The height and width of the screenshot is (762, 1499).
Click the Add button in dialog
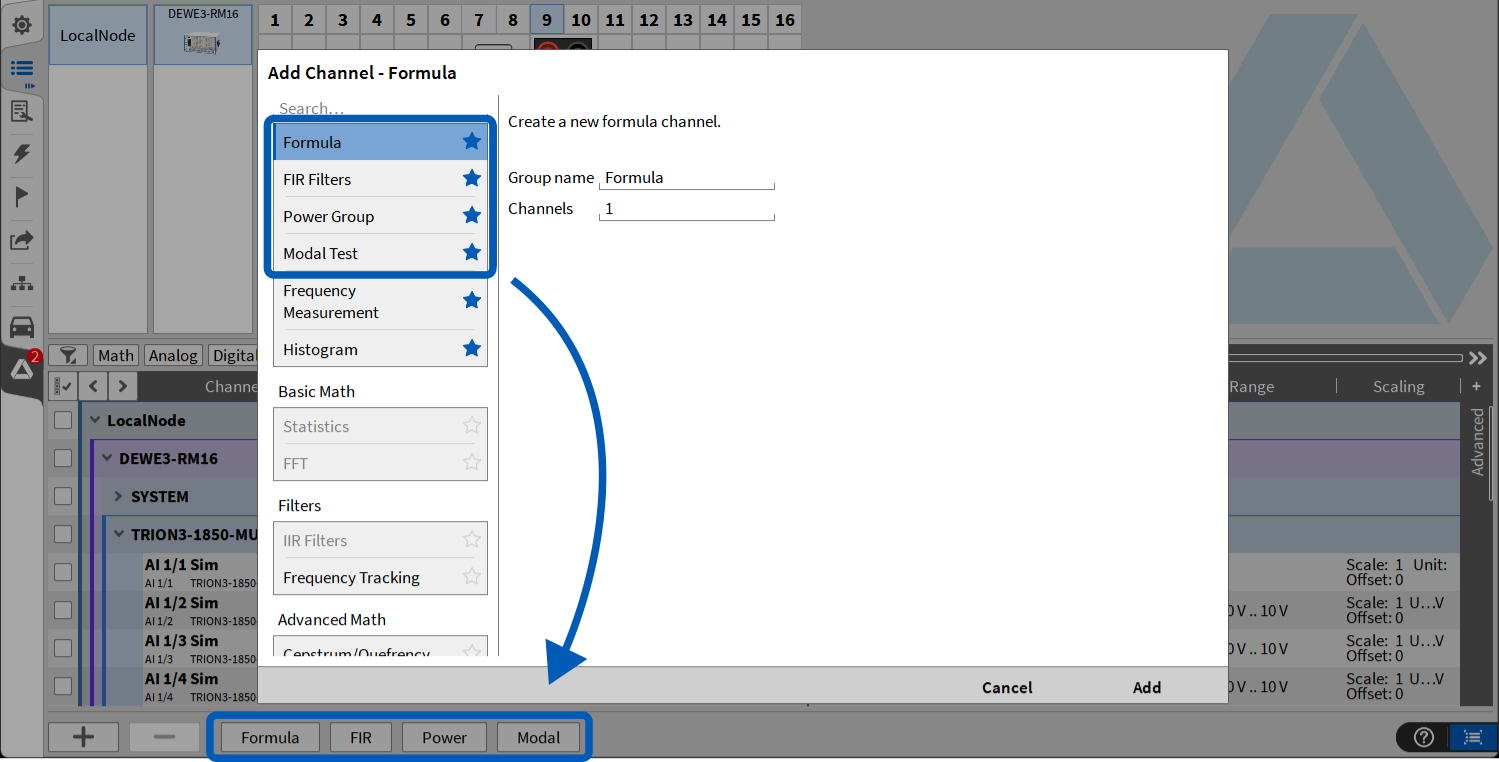coord(1147,687)
